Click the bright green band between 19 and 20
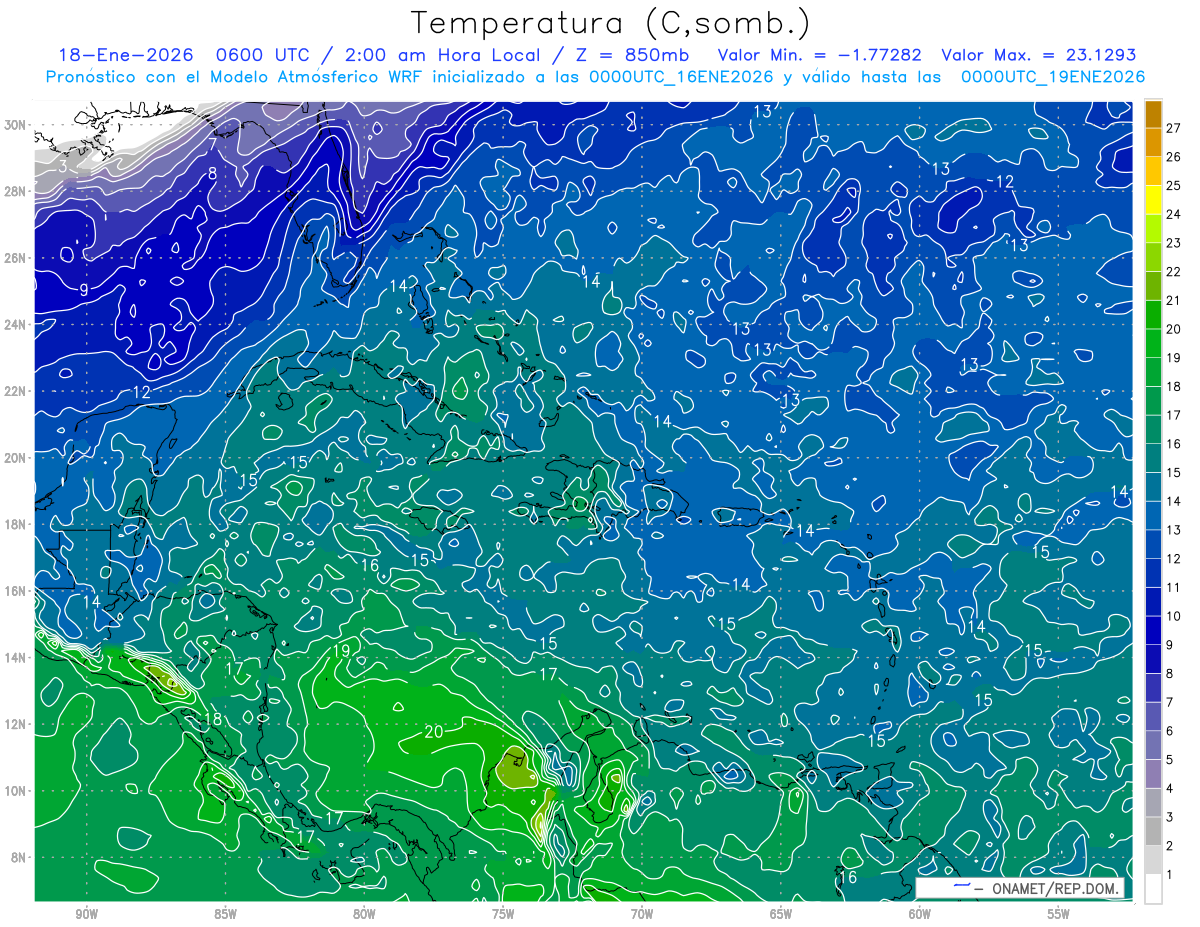Image resolution: width=1200 pixels, height=927 pixels. coord(1153,343)
